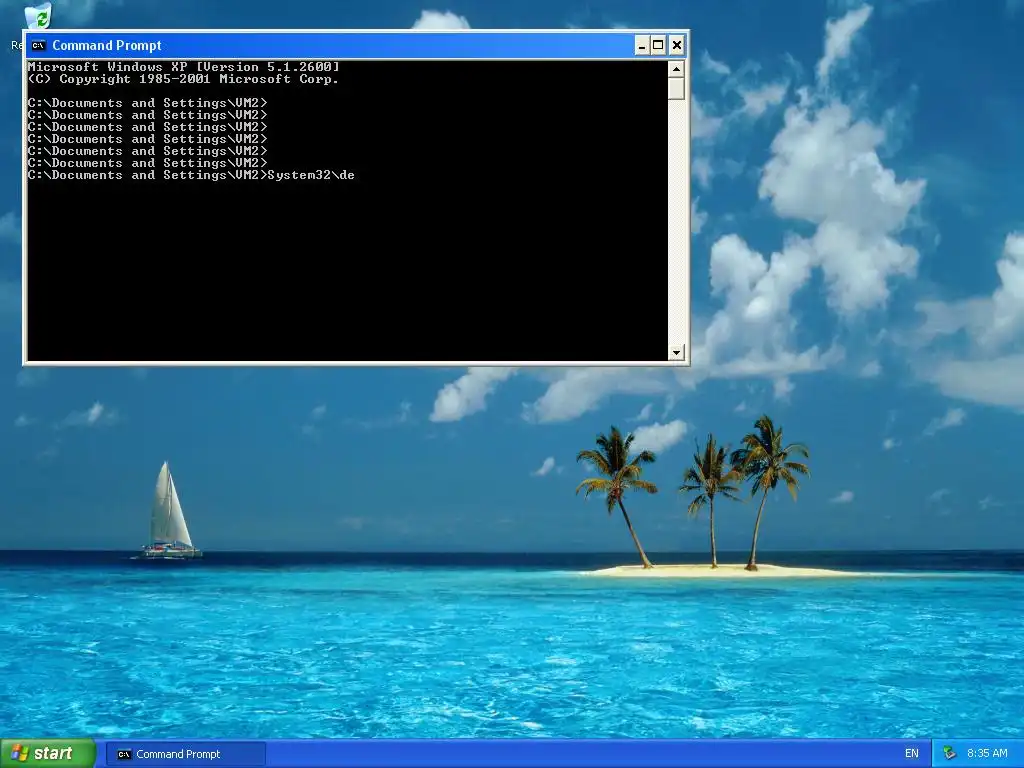Click the EN language indicator
This screenshot has height=768, width=1024.
coord(912,754)
